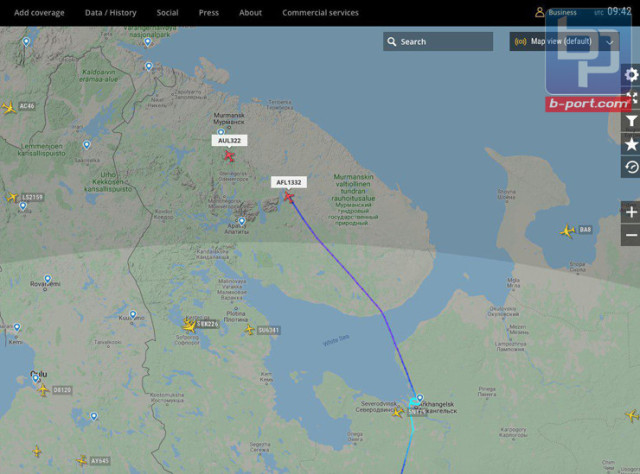Click the Add coverage link
This screenshot has height=474, width=640.
39,13
